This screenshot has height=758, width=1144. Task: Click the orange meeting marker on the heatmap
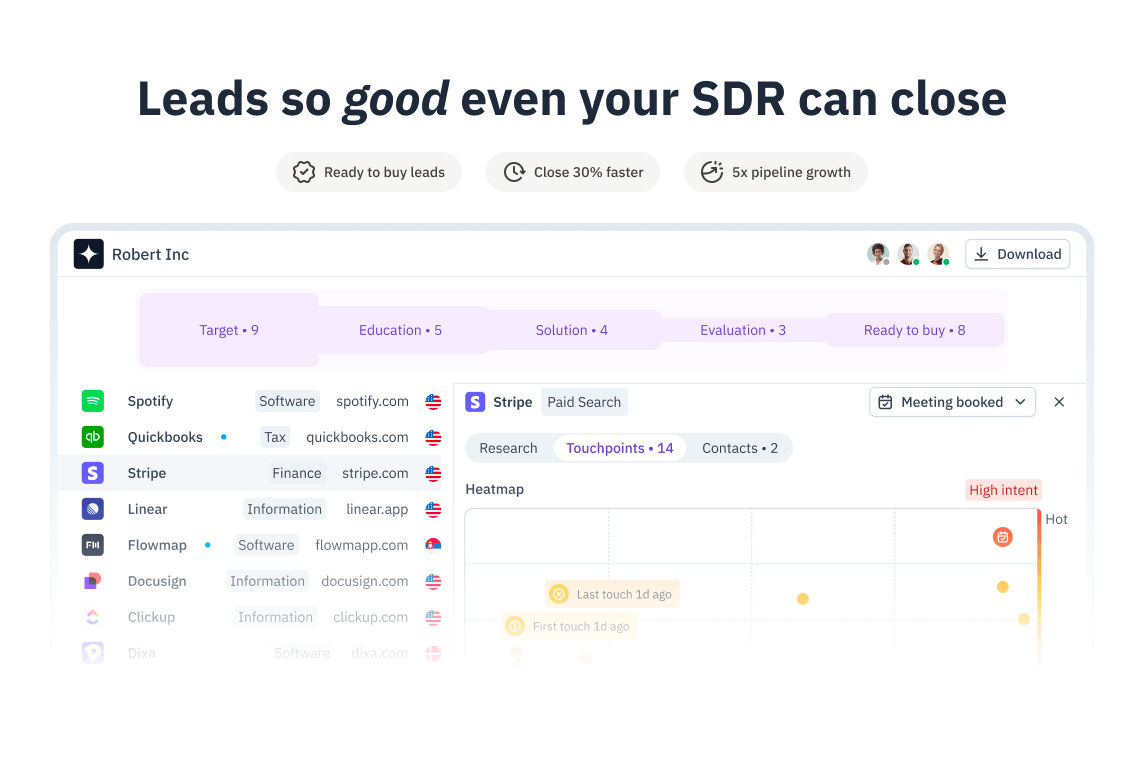pos(1002,537)
